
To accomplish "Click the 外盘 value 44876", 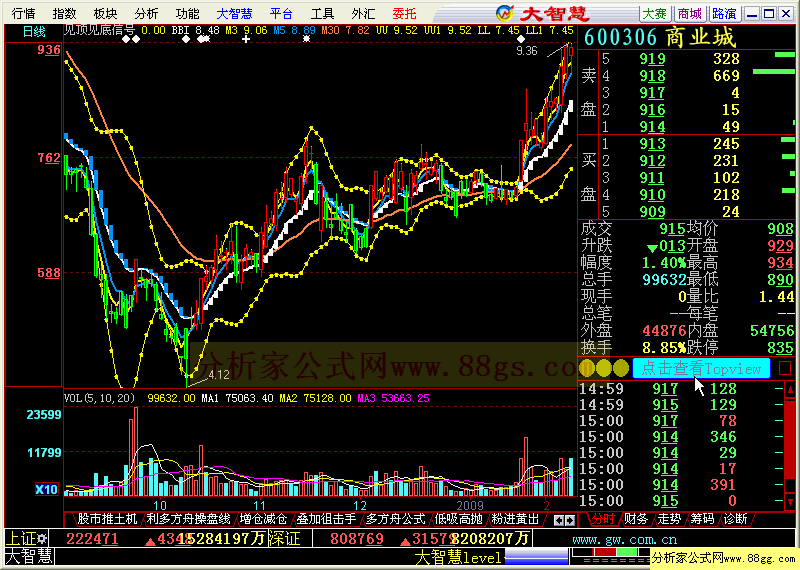I will (x=664, y=331).
